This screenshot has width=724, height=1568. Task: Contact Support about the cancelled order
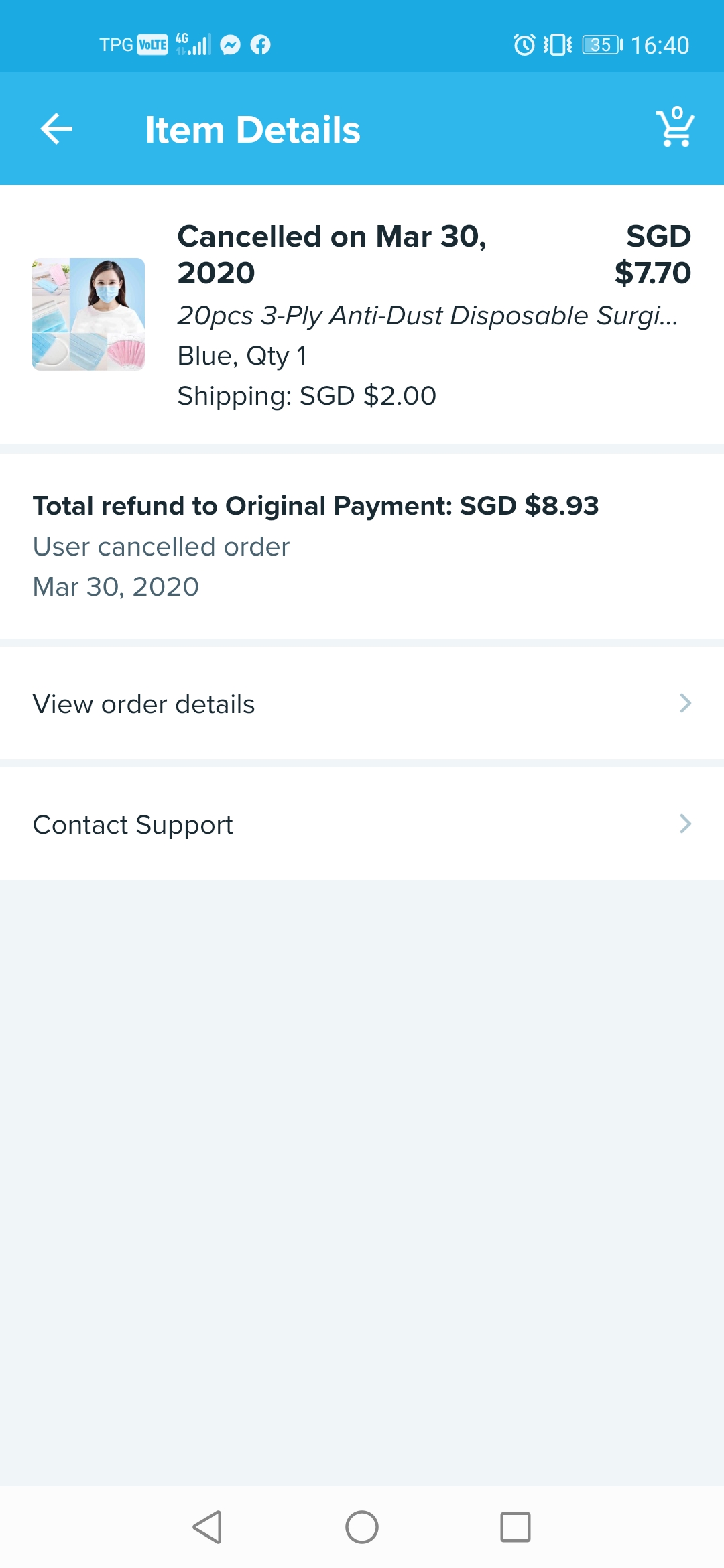coord(132,824)
